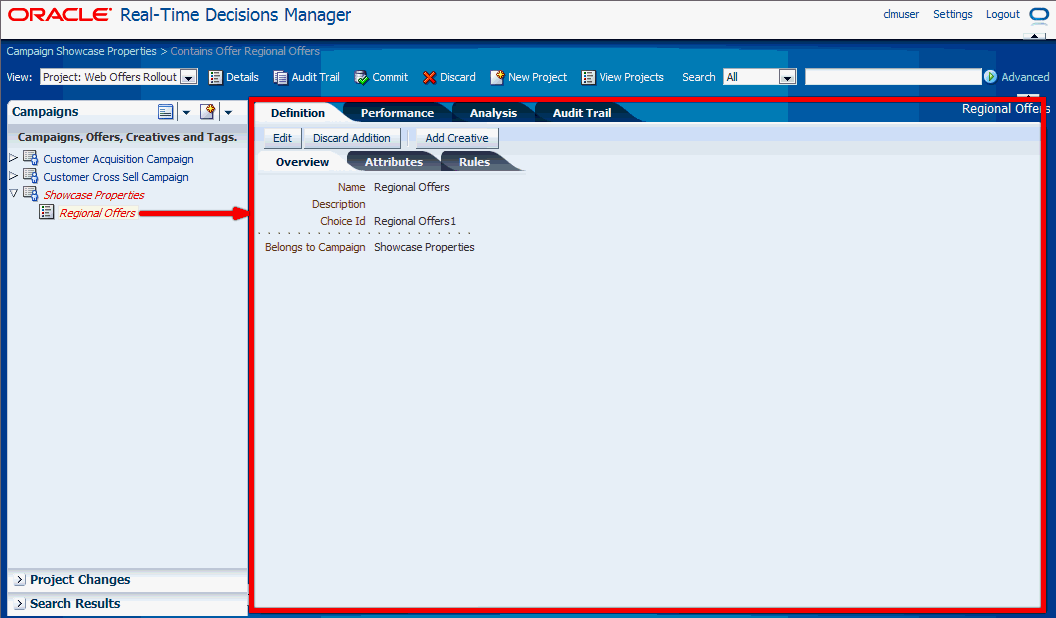Select the Attributes sub-tab
Image resolution: width=1056 pixels, height=618 pixels.
click(x=394, y=162)
